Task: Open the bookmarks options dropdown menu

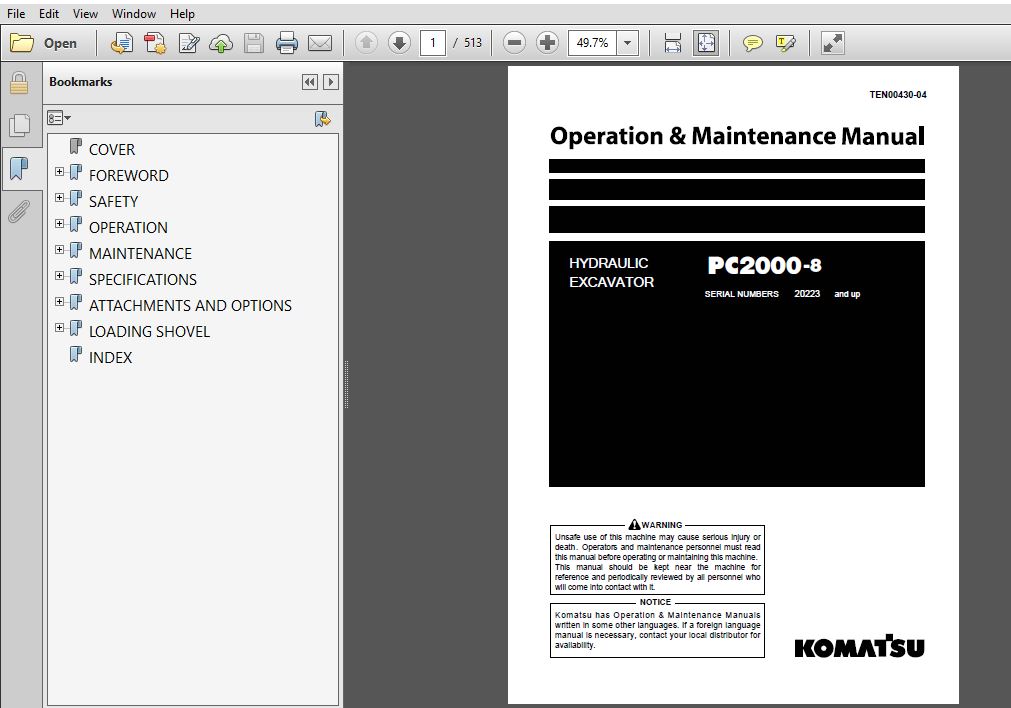Action: (59, 118)
